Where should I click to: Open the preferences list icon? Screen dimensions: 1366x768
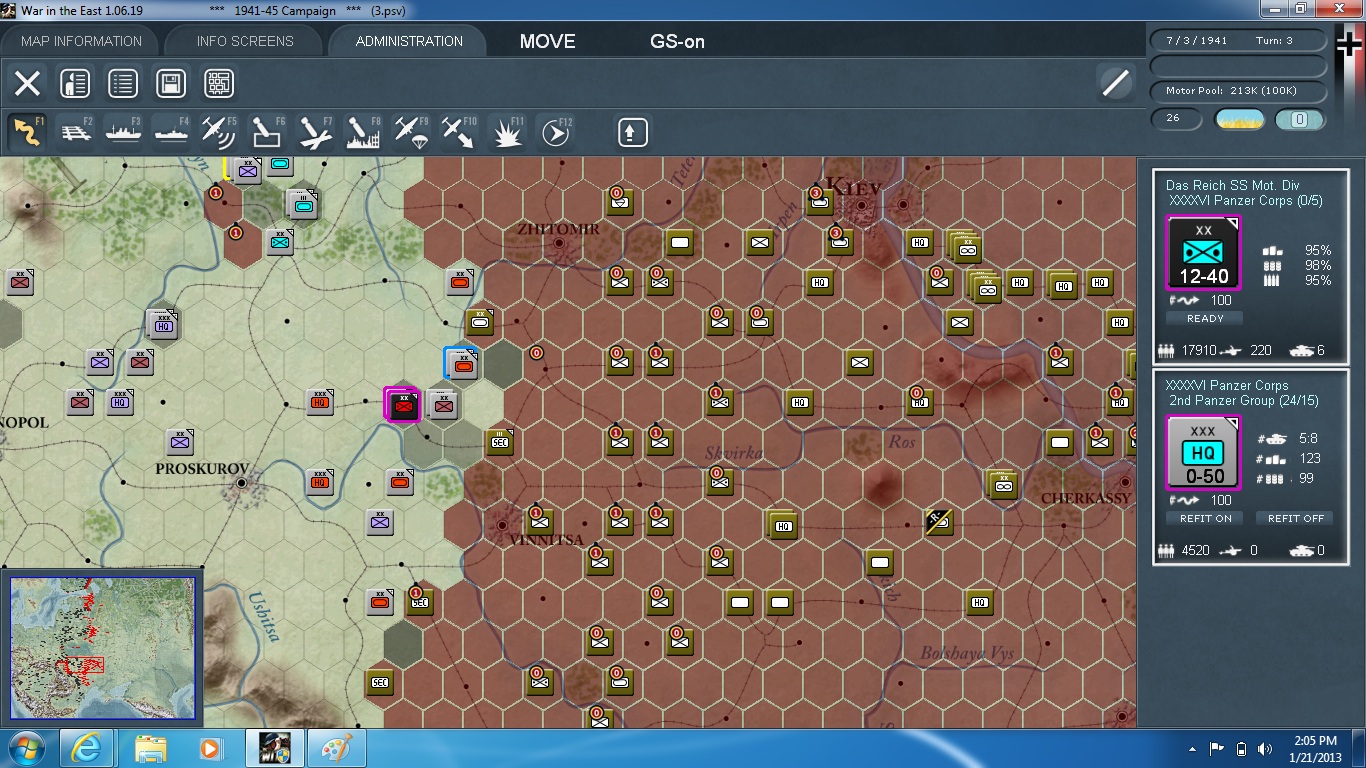coord(123,83)
